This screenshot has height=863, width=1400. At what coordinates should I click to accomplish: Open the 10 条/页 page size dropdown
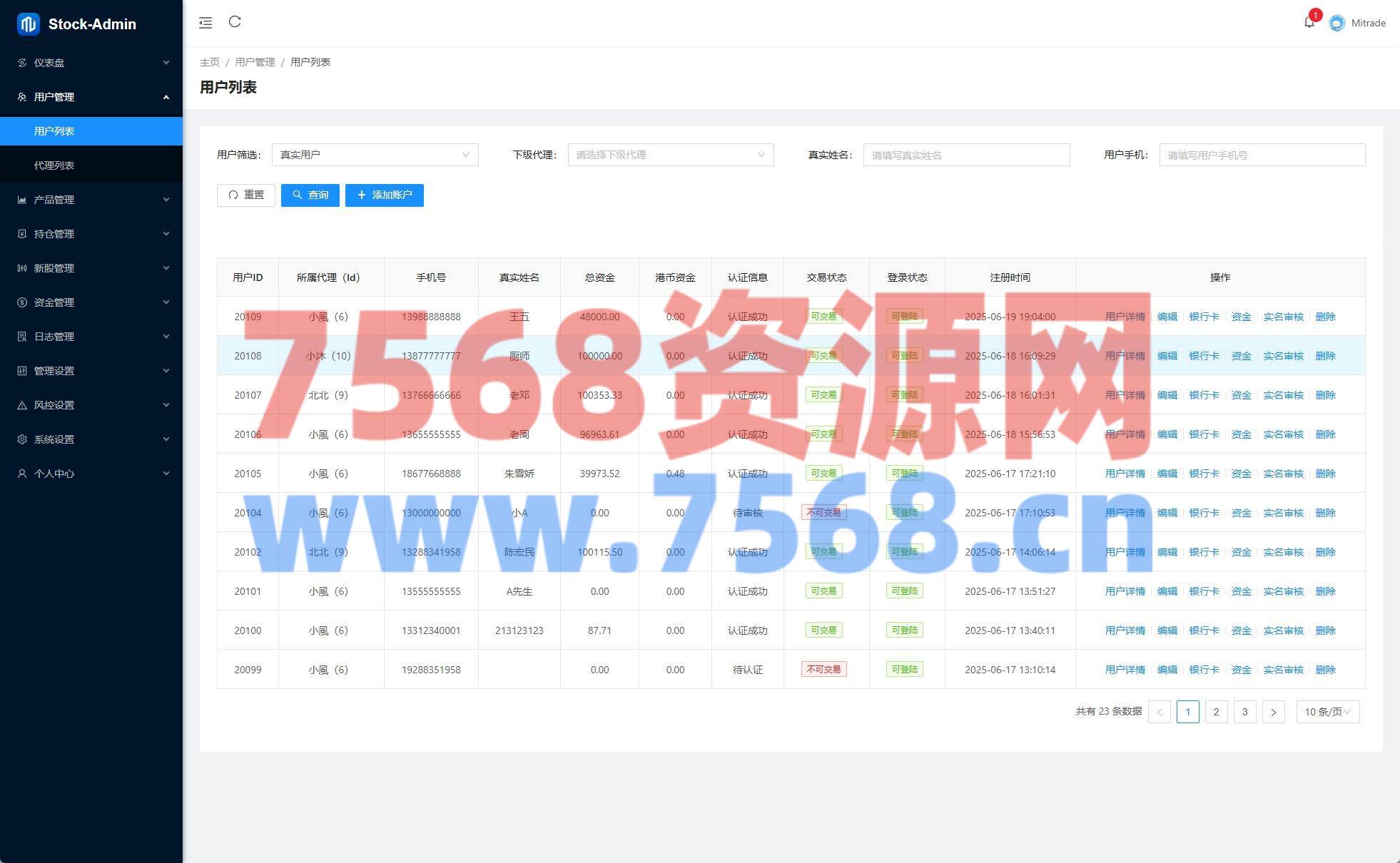point(1327,712)
